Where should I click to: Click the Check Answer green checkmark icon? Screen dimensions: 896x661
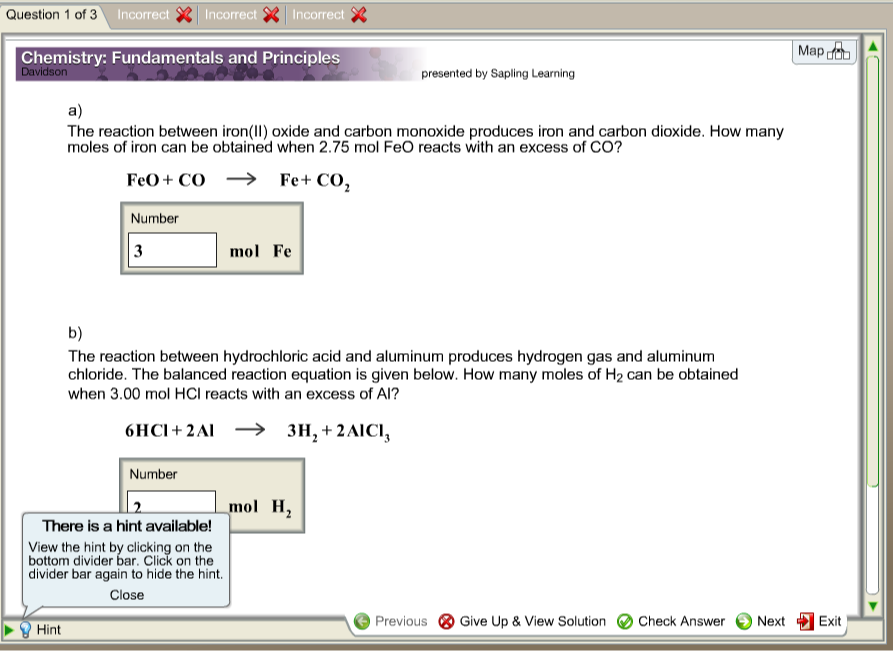(x=625, y=620)
